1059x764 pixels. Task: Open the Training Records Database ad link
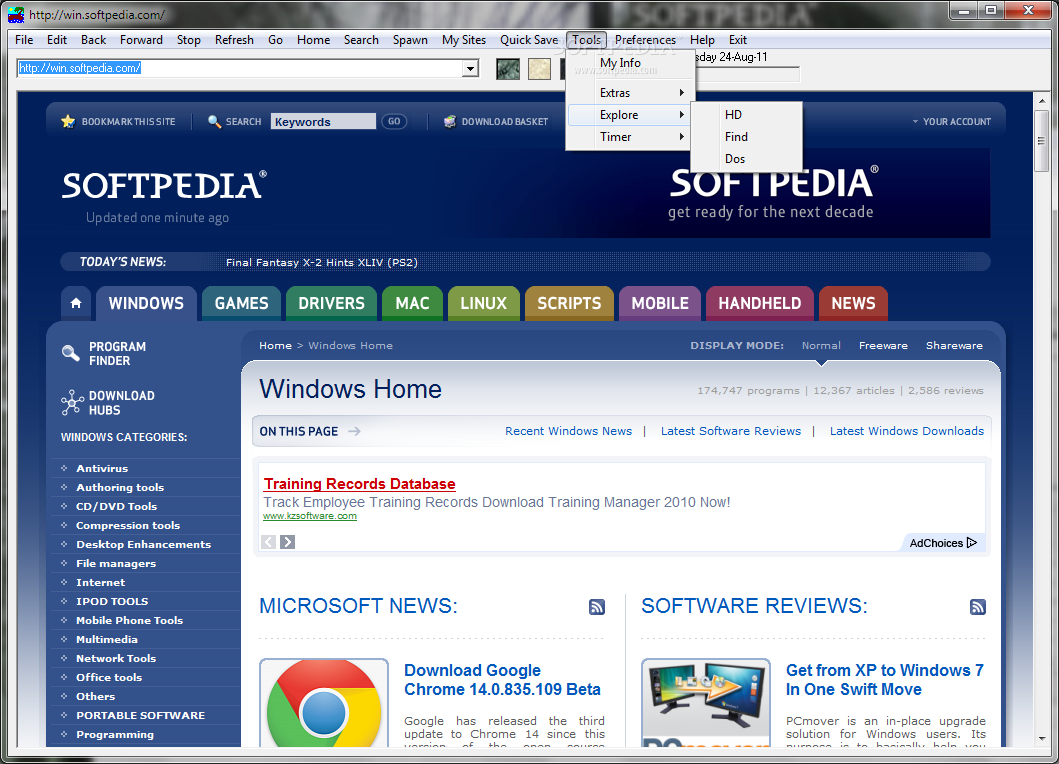[359, 484]
